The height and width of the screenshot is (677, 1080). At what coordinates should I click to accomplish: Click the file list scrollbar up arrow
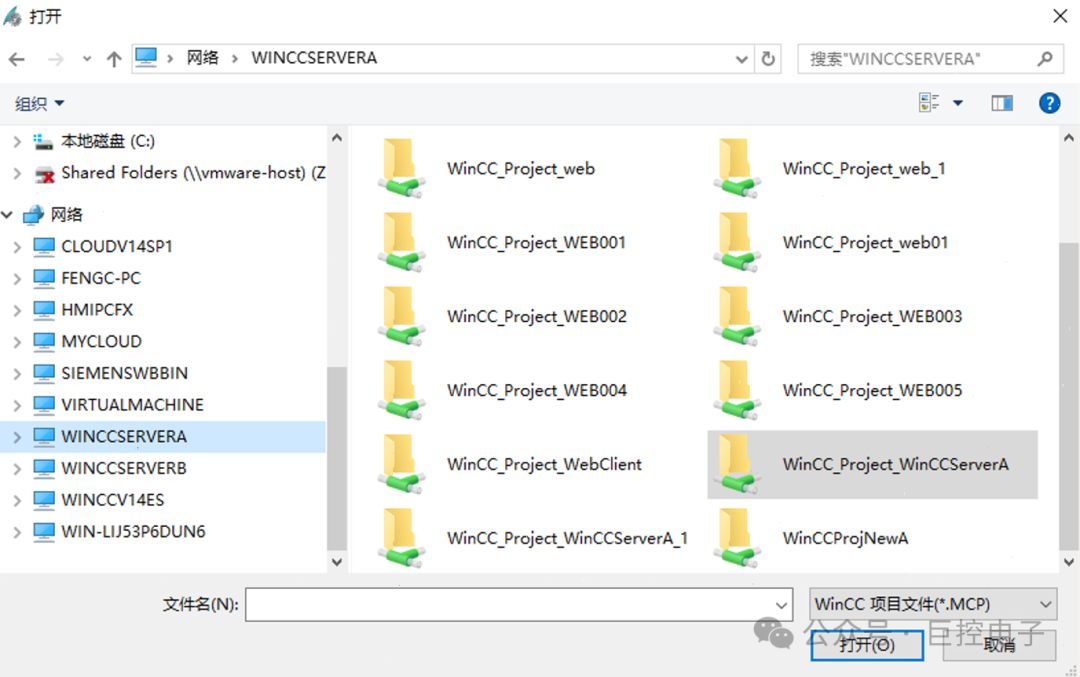[1068, 138]
